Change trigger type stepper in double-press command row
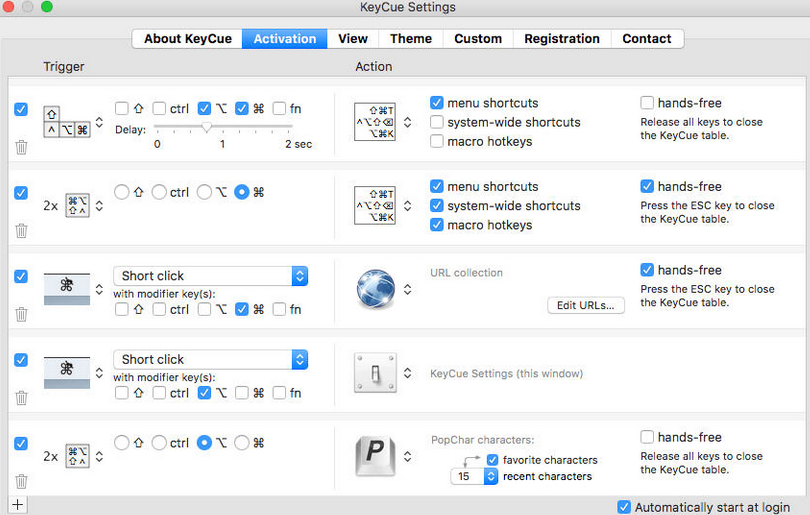Viewport: 810px width, 515px height. tap(99, 206)
